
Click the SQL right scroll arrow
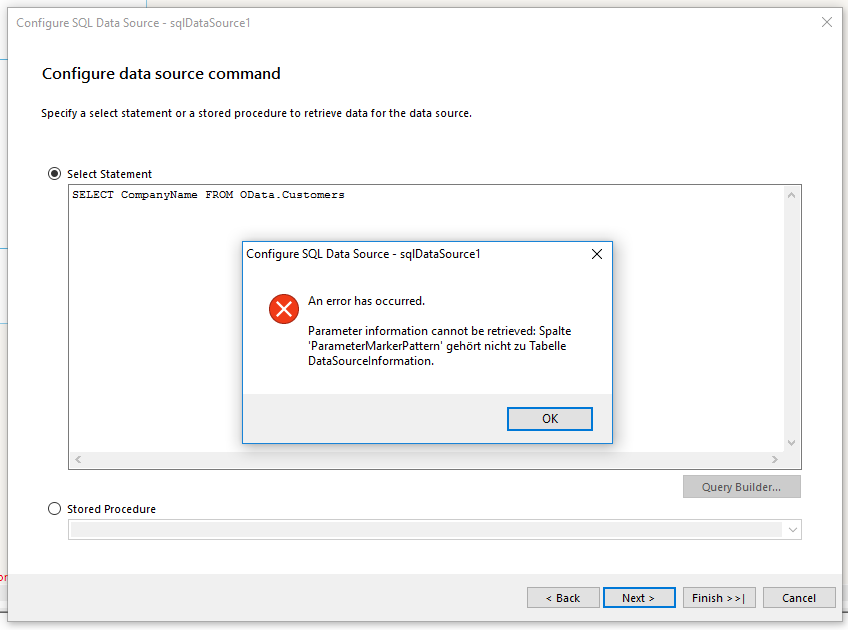click(x=774, y=459)
